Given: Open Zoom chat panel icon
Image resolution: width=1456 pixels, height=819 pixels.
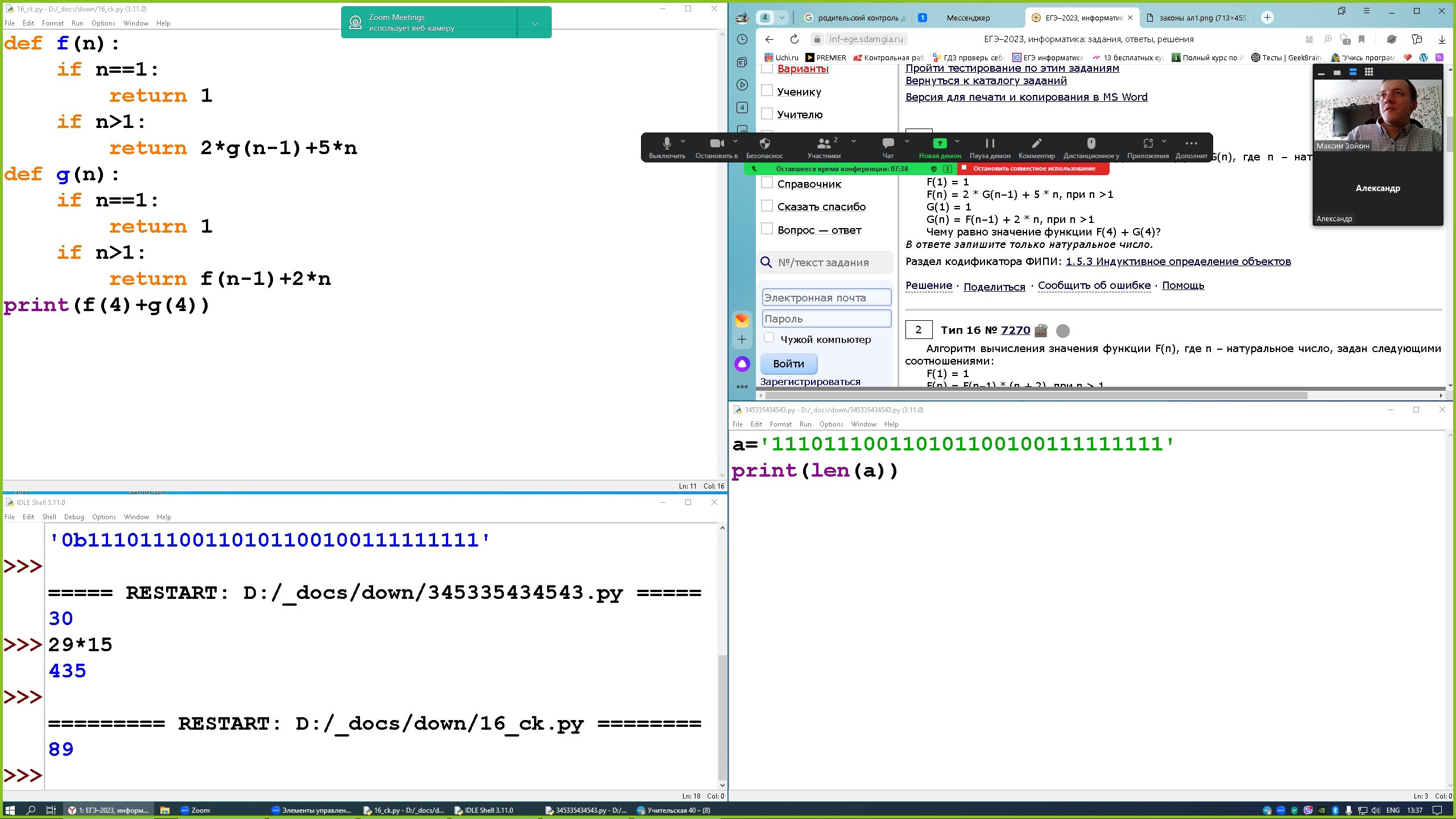Looking at the screenshot, I should click(x=887, y=143).
